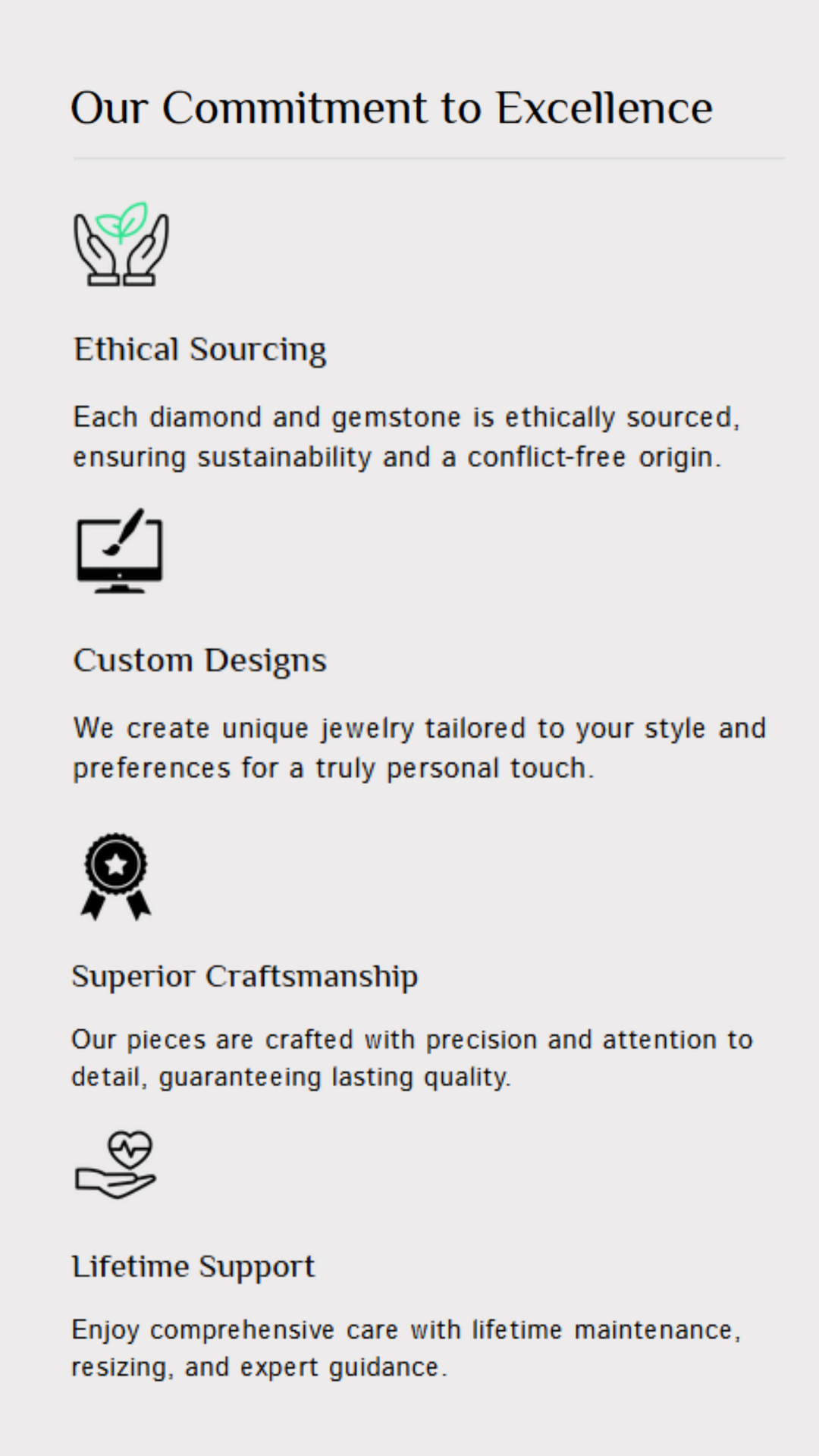819x1456 pixels.
Task: Click the stand of the monitor icon
Action: (120, 587)
